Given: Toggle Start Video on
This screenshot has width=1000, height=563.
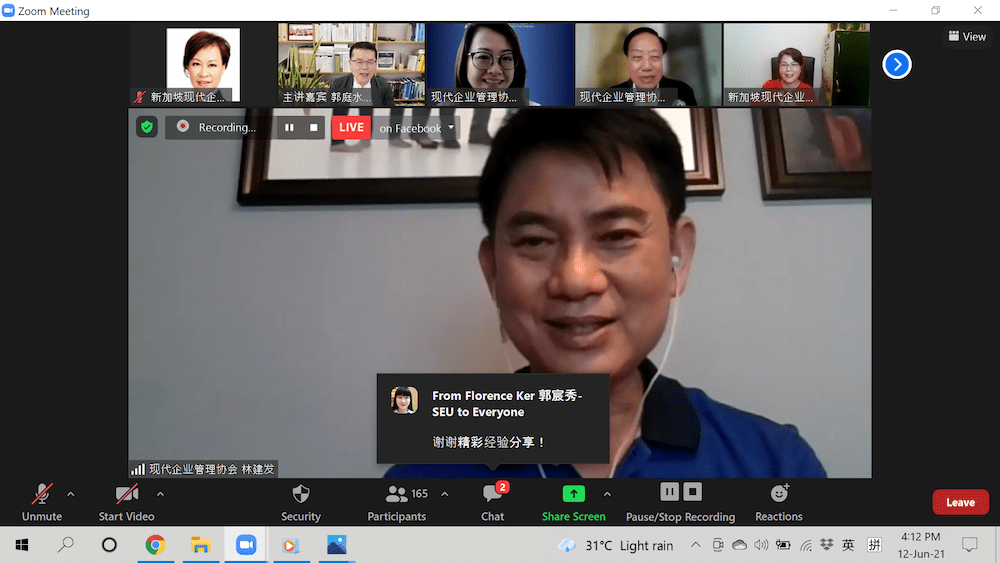Looking at the screenshot, I should point(126,502).
